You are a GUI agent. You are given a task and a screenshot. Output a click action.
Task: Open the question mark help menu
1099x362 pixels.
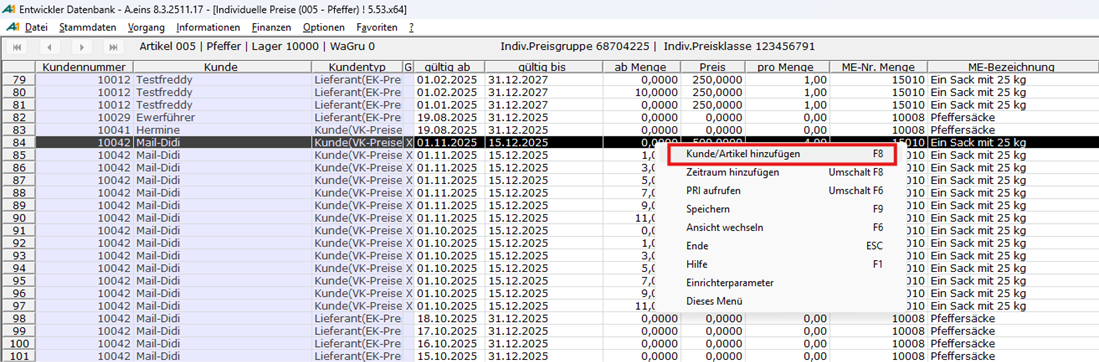[x=411, y=27]
